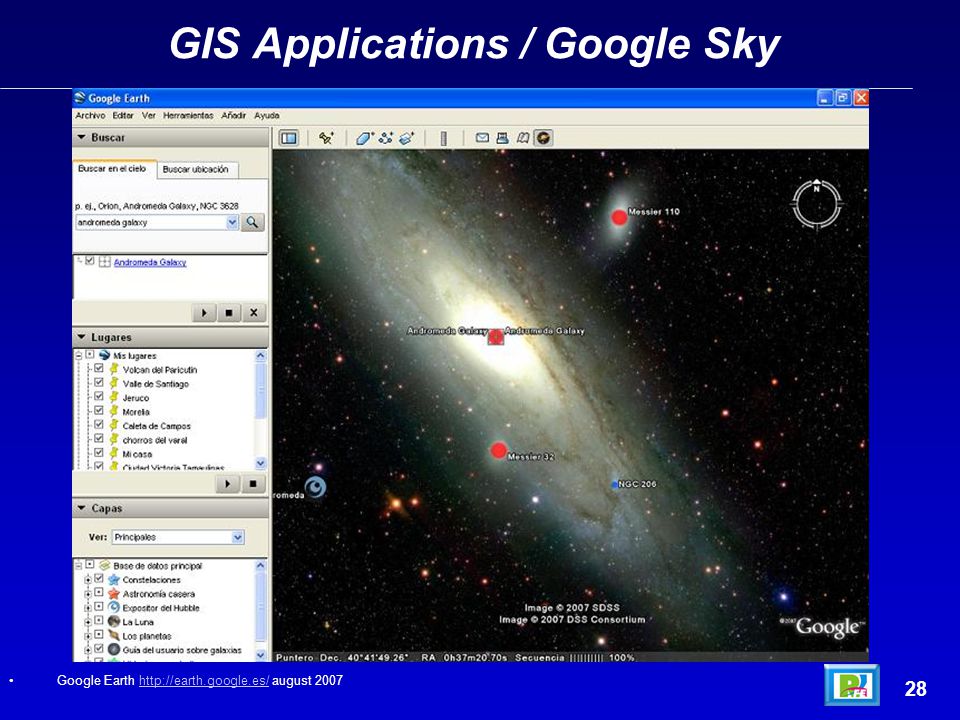The height and width of the screenshot is (720, 960).
Task: Toggle the Jeruco placemark checkbox
Action: [99, 397]
